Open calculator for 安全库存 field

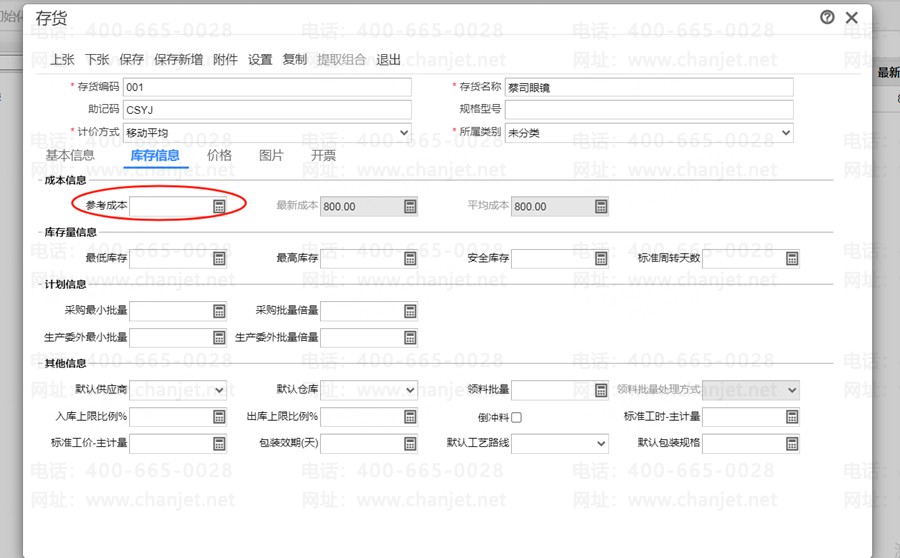[601, 259]
